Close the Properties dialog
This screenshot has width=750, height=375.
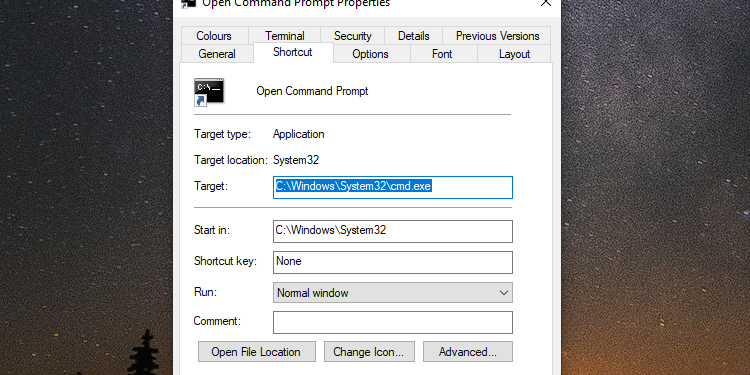pyautogui.click(x=546, y=3)
